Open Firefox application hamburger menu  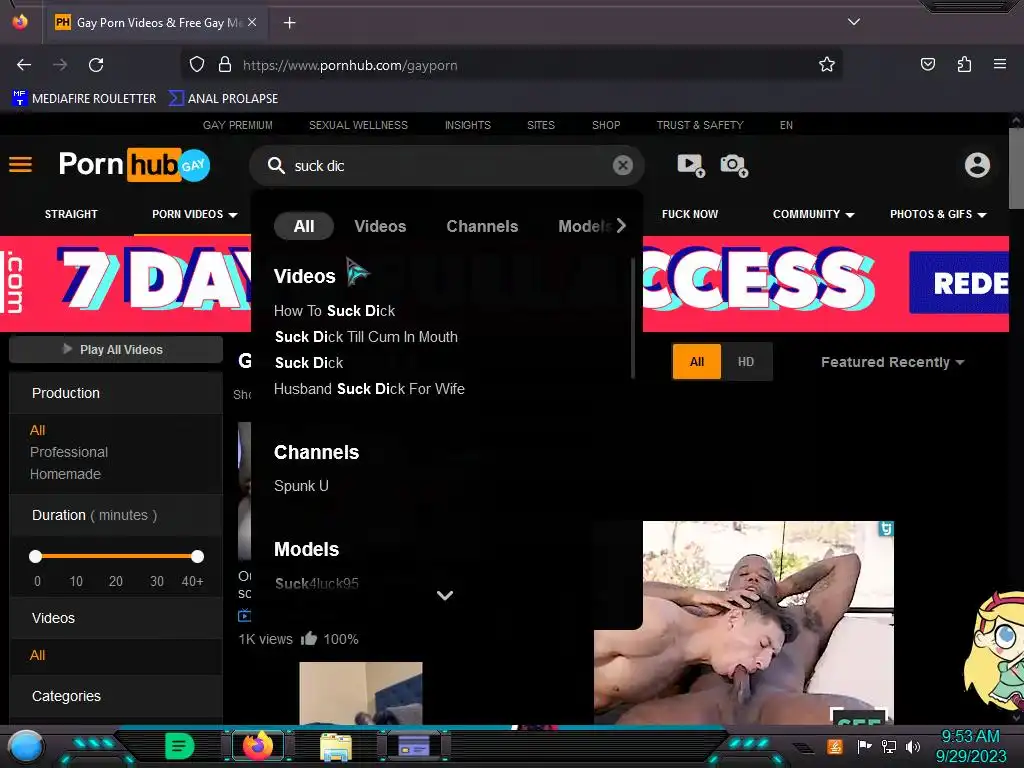[1000, 65]
